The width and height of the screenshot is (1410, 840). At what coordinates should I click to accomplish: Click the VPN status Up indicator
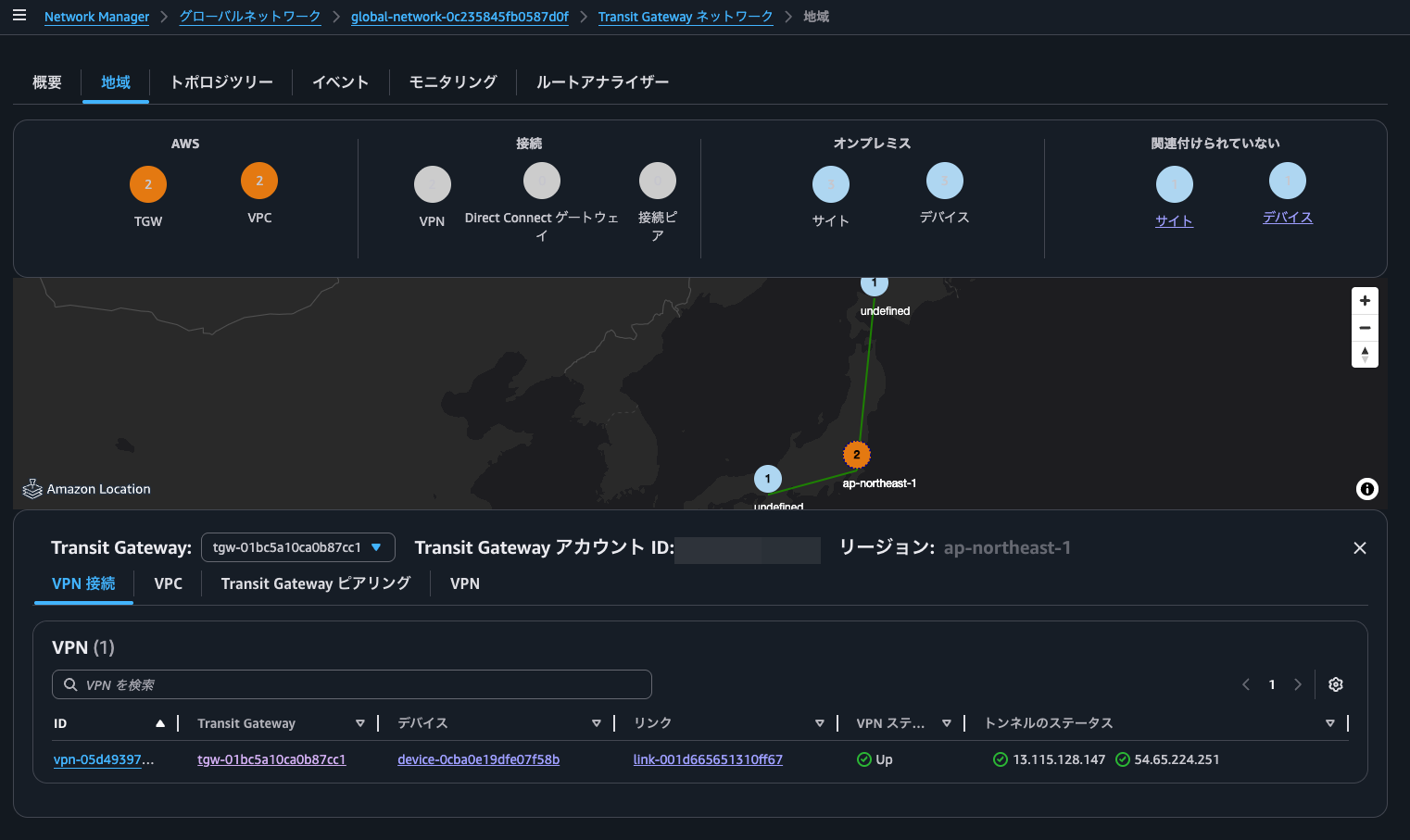(875, 759)
